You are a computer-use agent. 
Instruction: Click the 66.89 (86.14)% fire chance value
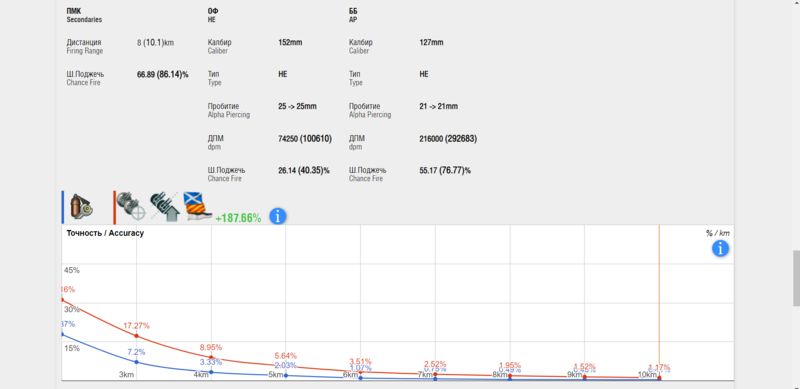click(162, 74)
